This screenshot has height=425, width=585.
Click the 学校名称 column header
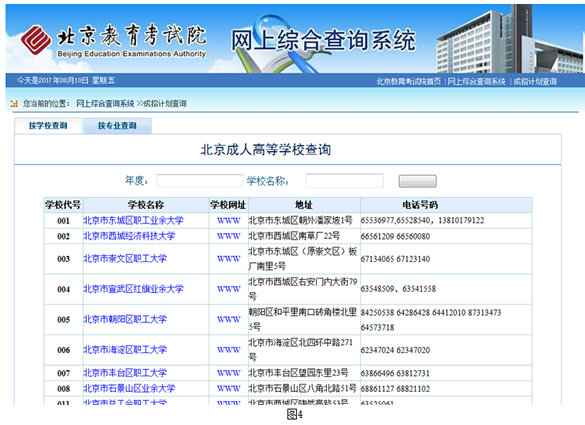click(146, 205)
